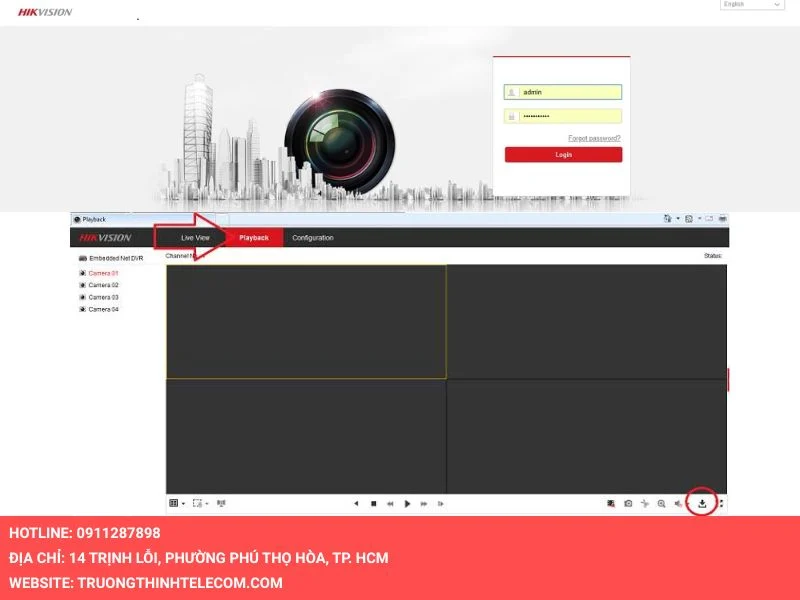The height and width of the screenshot is (600, 800).
Task: Expand the red side panel handle
Action: (728, 380)
